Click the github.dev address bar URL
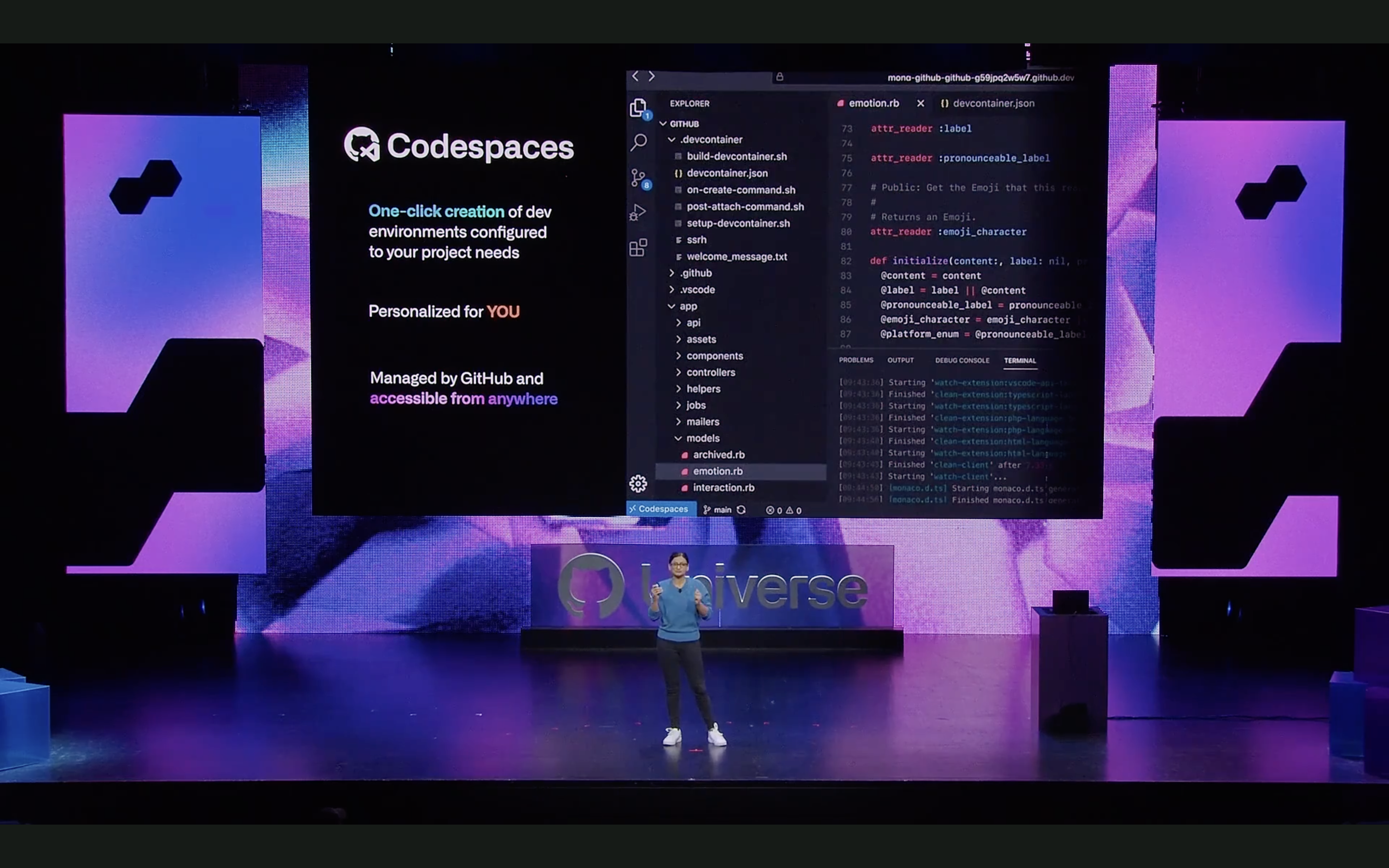Viewport: 1389px width, 868px height. tap(980, 78)
